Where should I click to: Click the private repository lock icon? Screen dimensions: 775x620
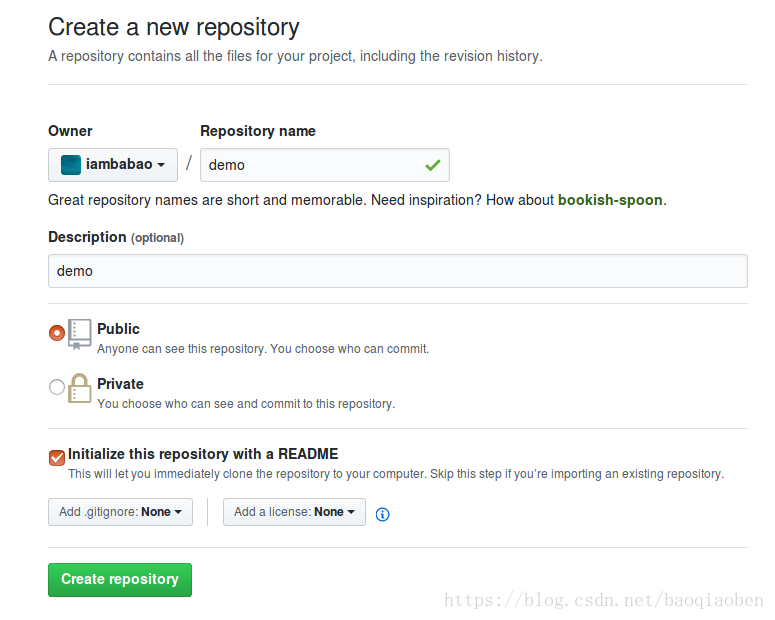[x=80, y=388]
